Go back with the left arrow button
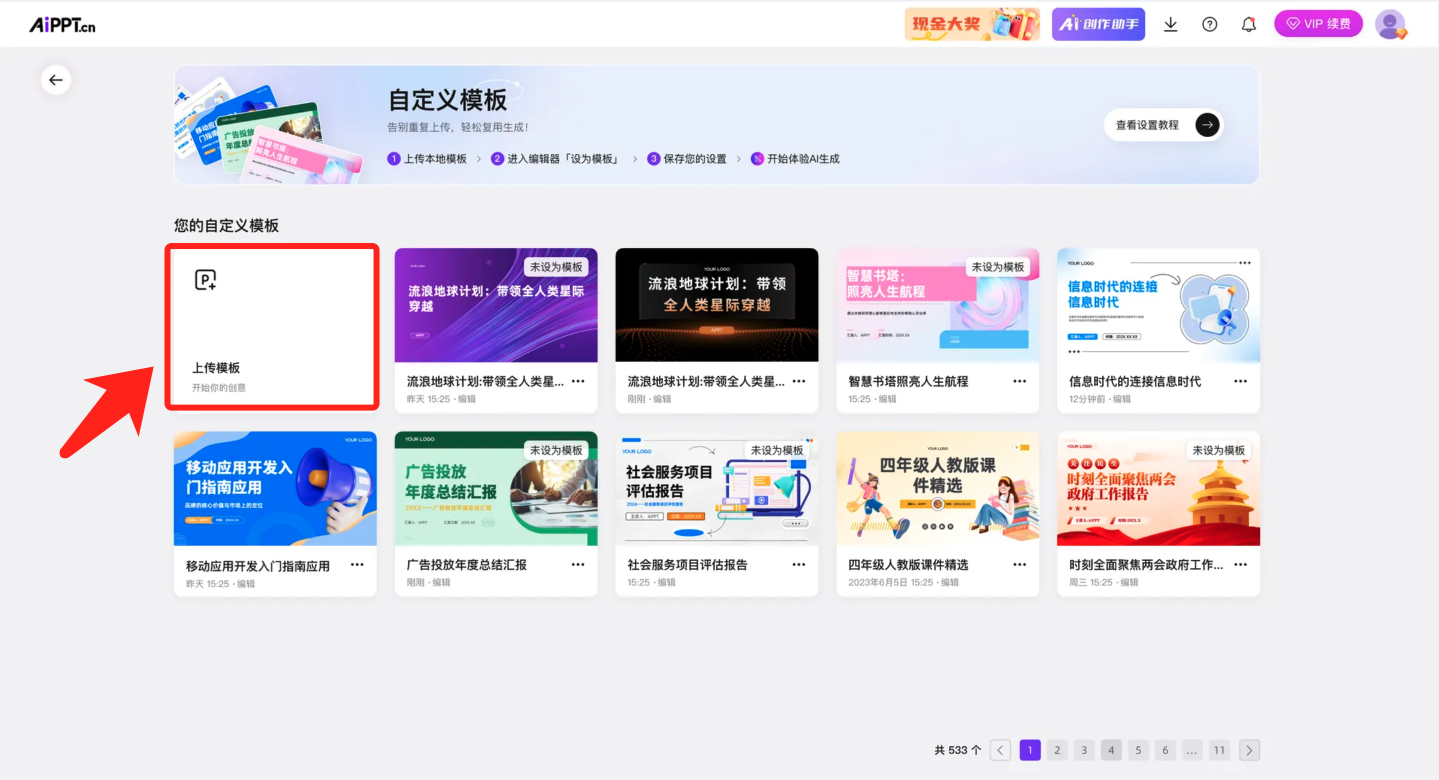 [56, 80]
